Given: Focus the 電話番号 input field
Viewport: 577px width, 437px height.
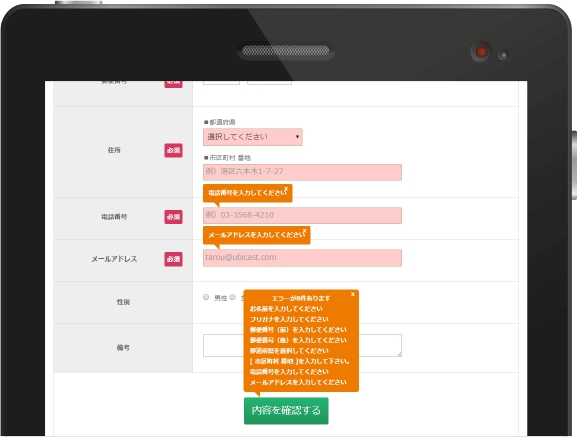Looking at the screenshot, I should tap(302, 215).
